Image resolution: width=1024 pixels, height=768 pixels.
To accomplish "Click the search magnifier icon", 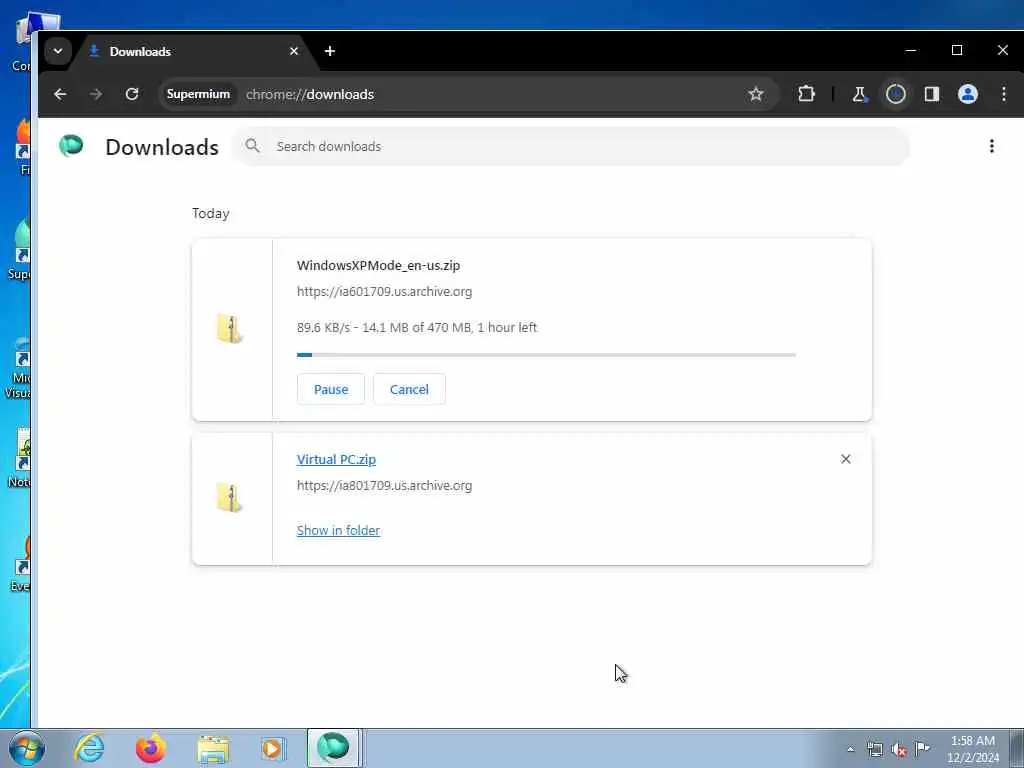I will tap(253, 146).
